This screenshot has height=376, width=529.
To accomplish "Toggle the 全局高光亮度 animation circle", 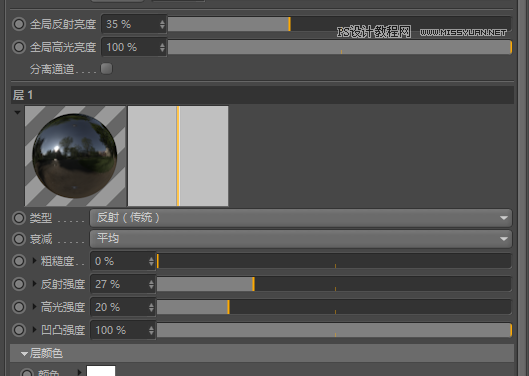I will point(19,47).
